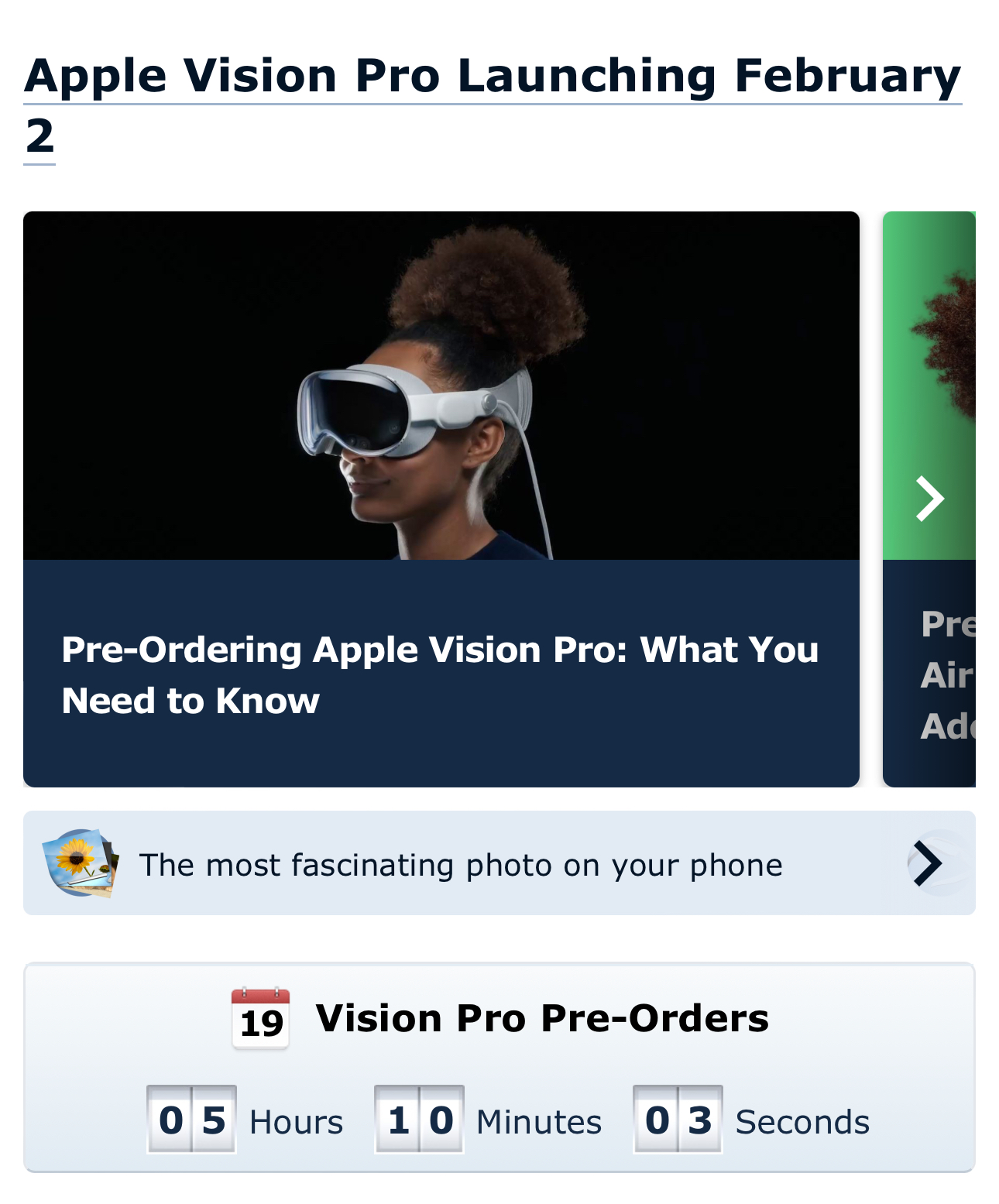Click the minutes countdown digit 1
The height and width of the screenshot is (1204, 999).
point(398,1120)
